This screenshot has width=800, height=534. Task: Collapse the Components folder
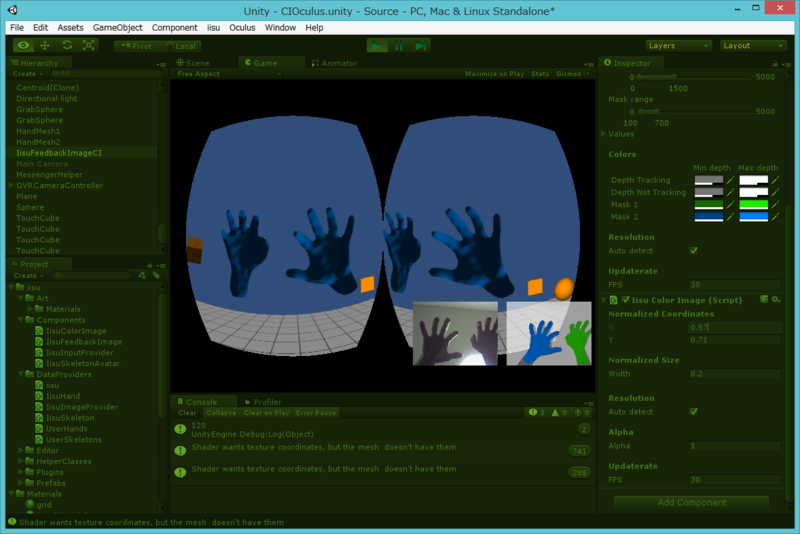[x=21, y=320]
